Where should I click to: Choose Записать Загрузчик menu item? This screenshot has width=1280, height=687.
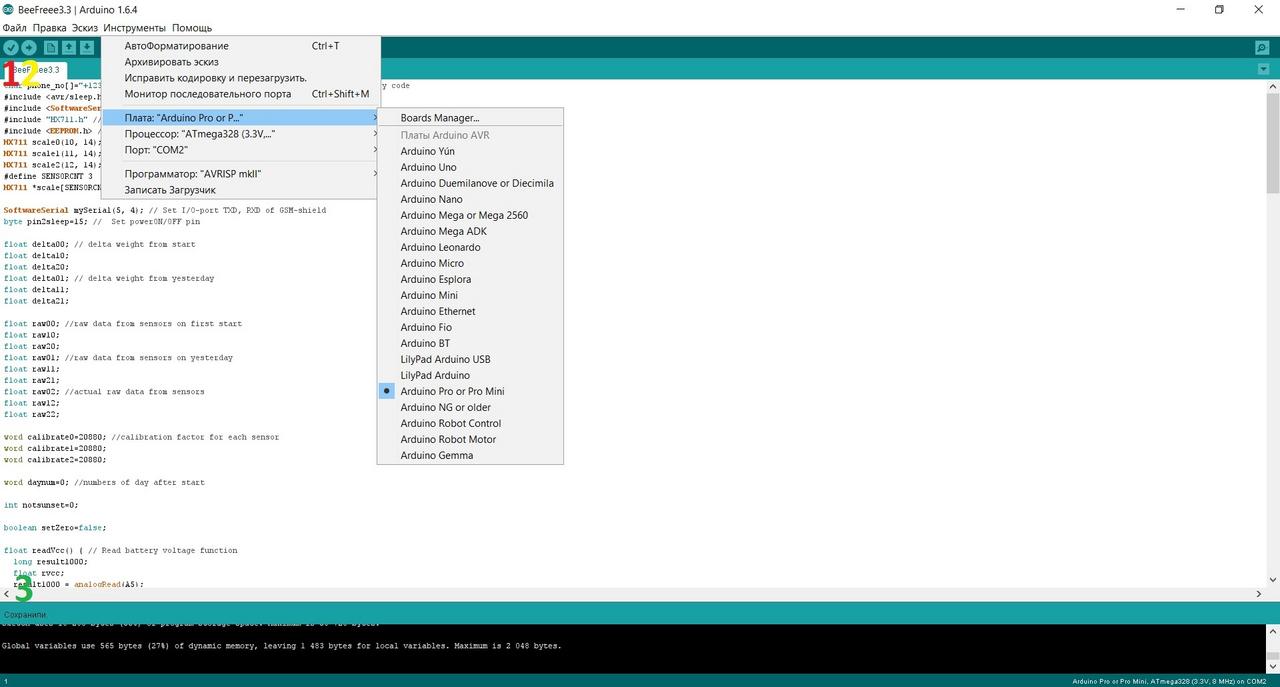point(241,190)
